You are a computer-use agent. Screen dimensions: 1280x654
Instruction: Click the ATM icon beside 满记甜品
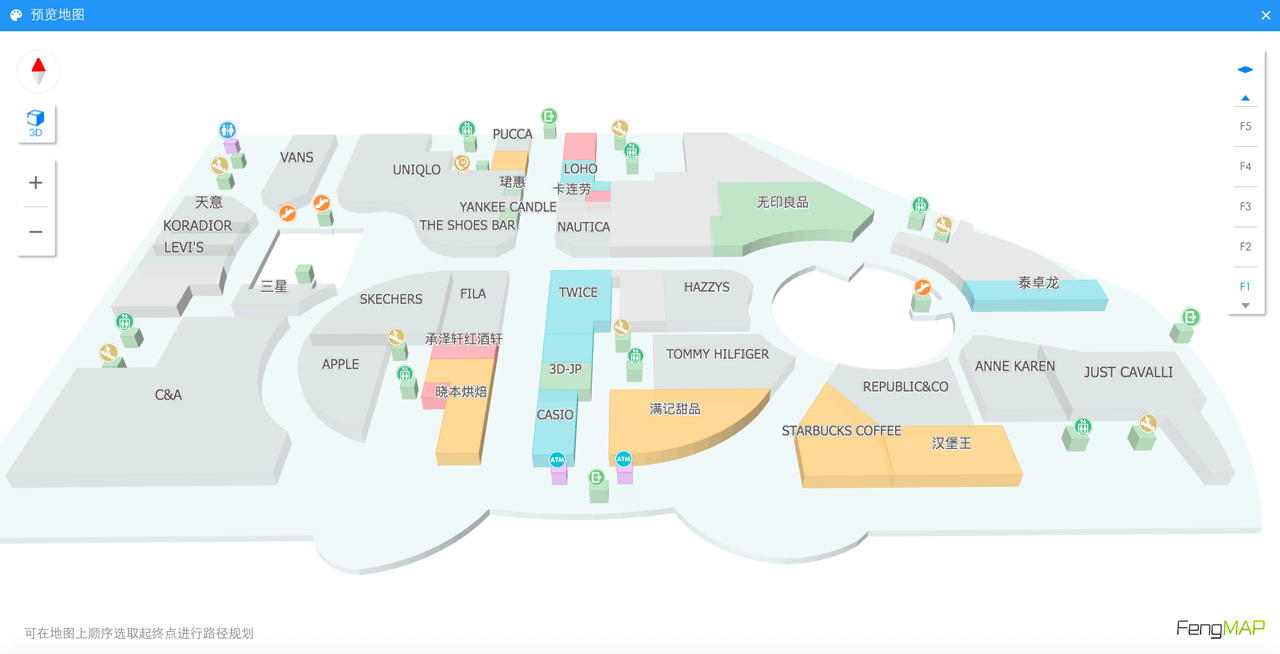pyautogui.click(x=623, y=460)
